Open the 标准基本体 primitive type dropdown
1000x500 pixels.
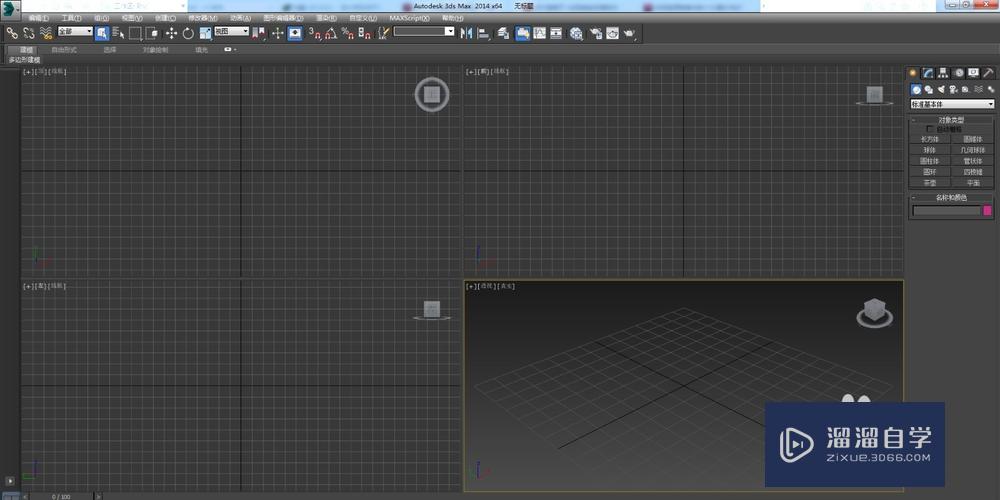coord(952,104)
